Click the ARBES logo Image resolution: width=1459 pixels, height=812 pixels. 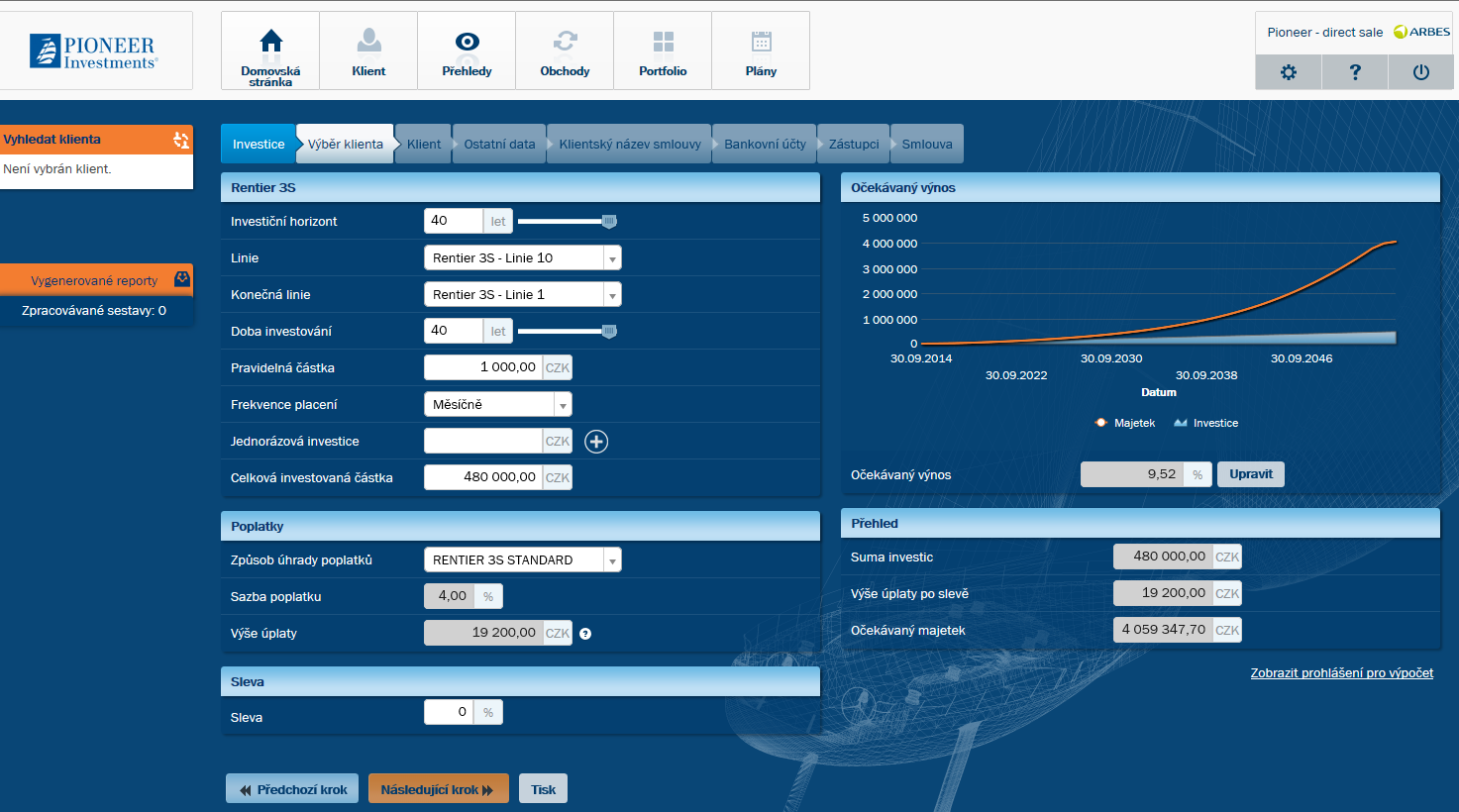(1421, 32)
